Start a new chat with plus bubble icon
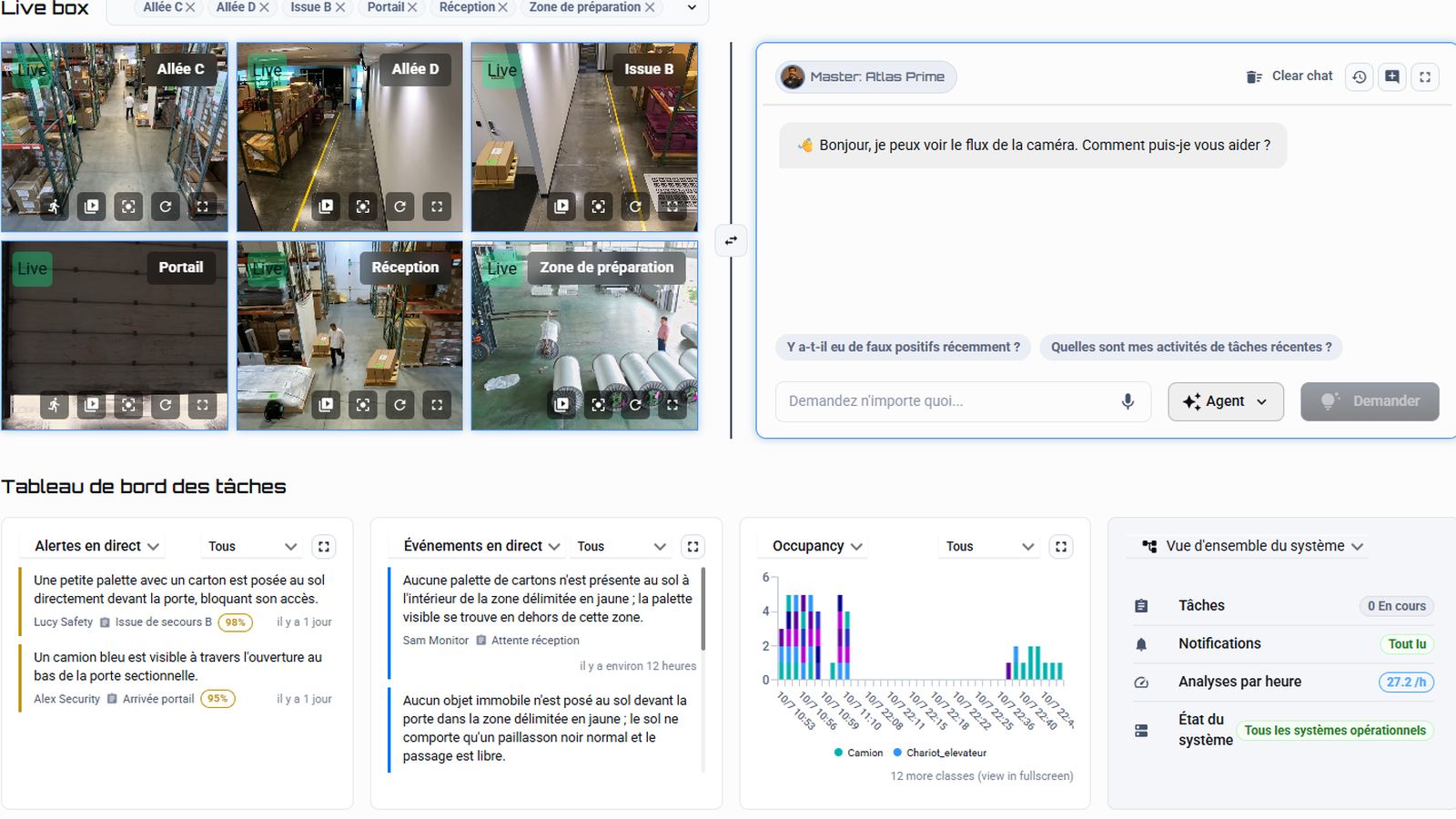 [x=1392, y=76]
